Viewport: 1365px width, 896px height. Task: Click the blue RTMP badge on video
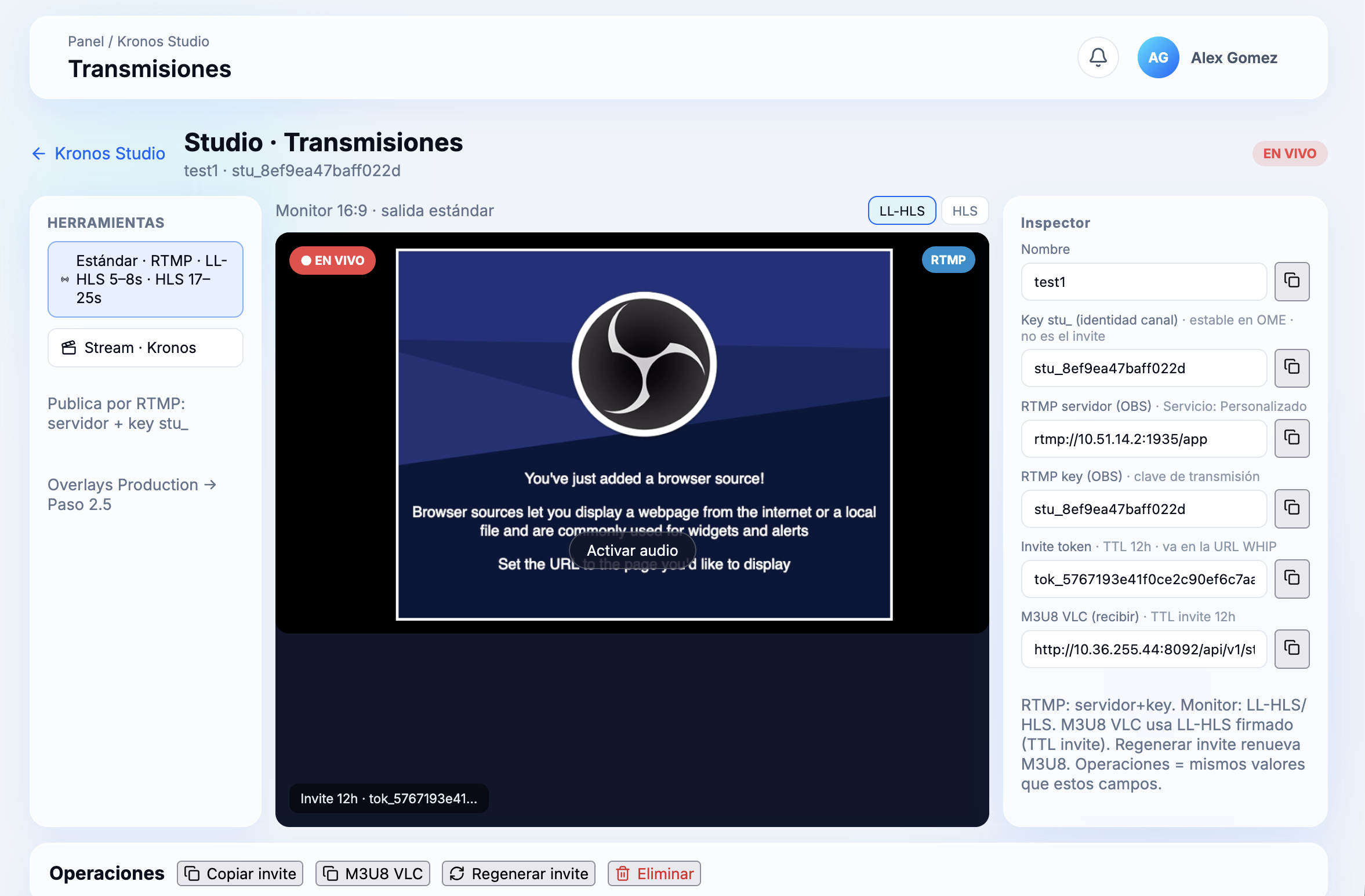[948, 260]
